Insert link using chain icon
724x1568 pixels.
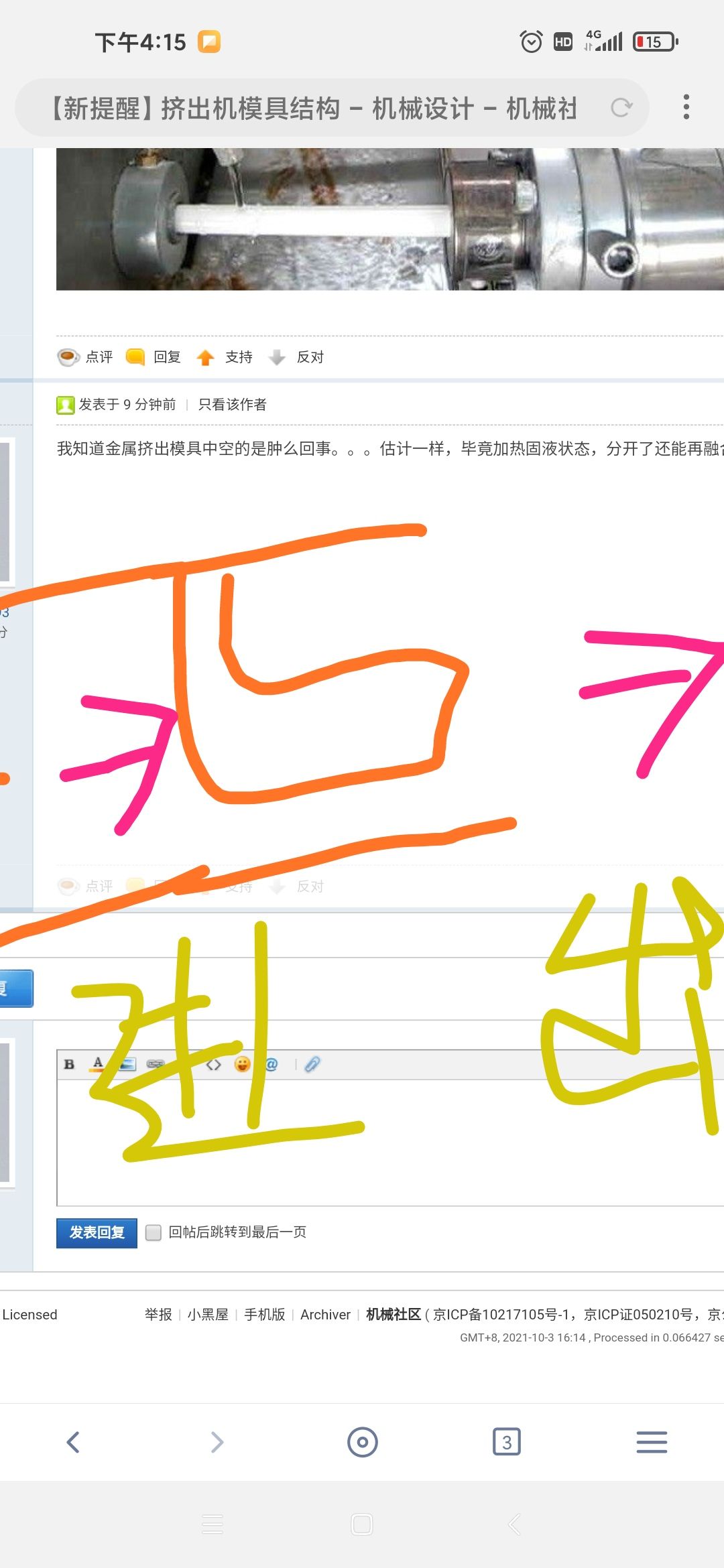pyautogui.click(x=156, y=1064)
